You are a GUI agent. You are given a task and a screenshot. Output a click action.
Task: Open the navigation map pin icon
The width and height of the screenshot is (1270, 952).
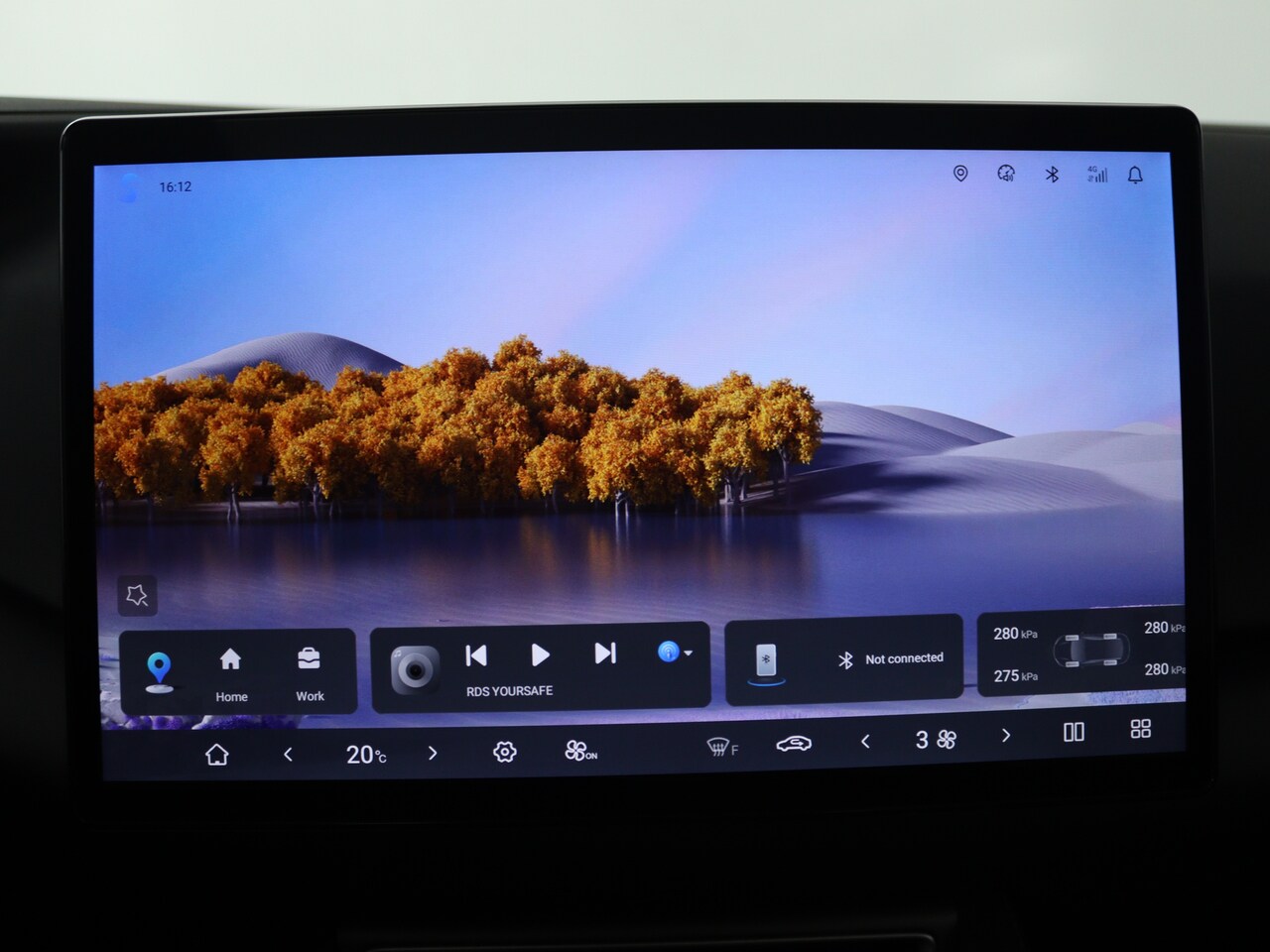click(159, 671)
